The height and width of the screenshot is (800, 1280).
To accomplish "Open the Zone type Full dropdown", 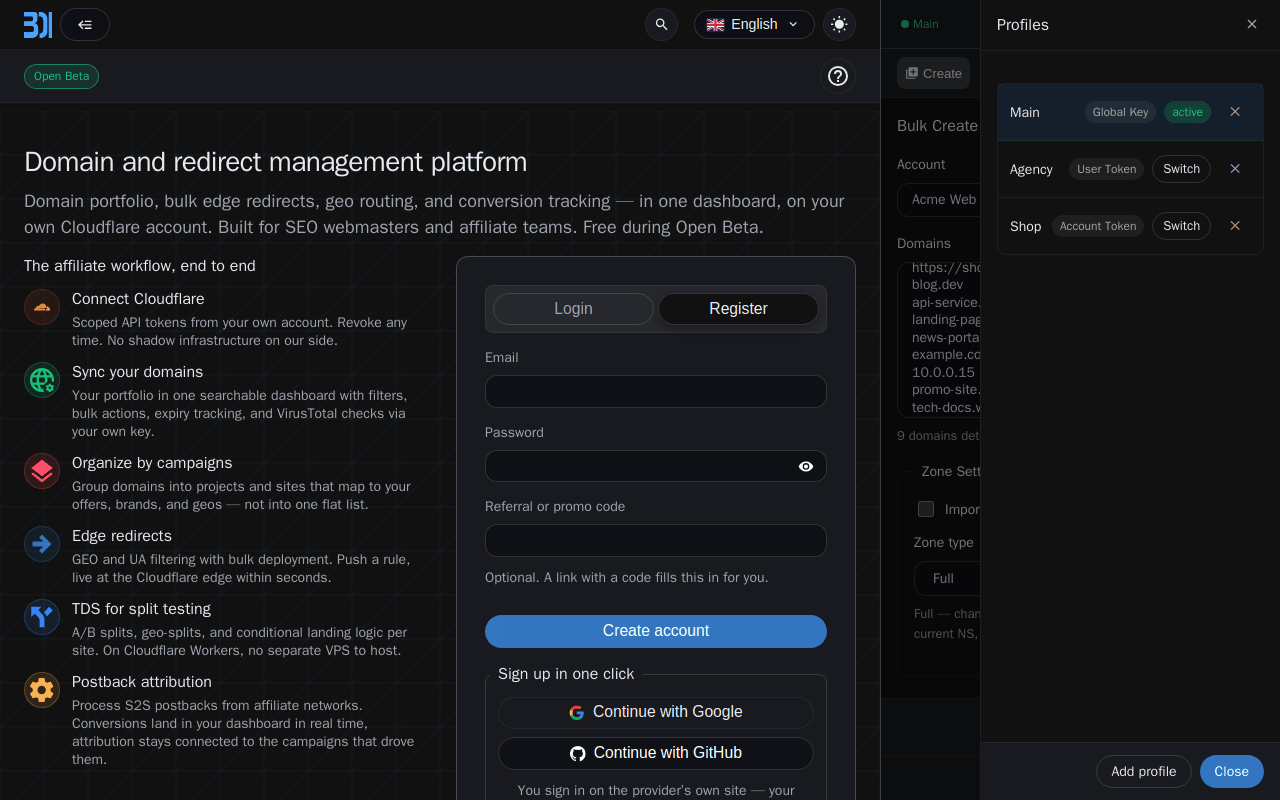I will pyautogui.click(x=947, y=579).
